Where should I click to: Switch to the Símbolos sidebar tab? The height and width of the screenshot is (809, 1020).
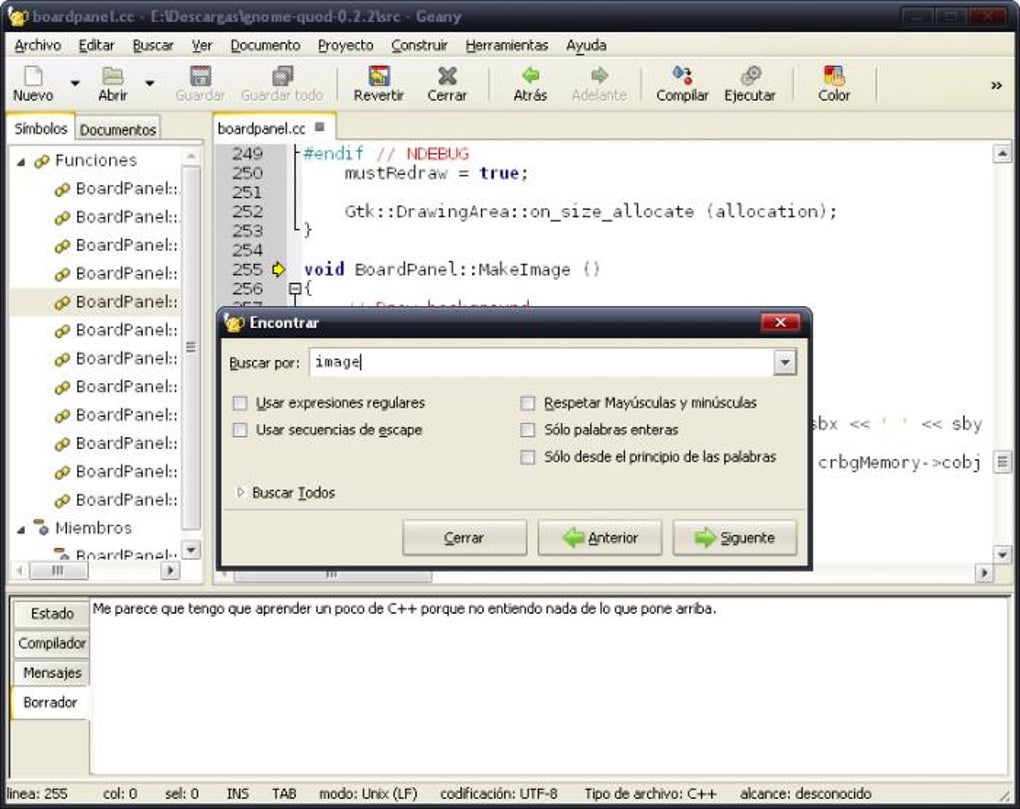pyautogui.click(x=41, y=128)
